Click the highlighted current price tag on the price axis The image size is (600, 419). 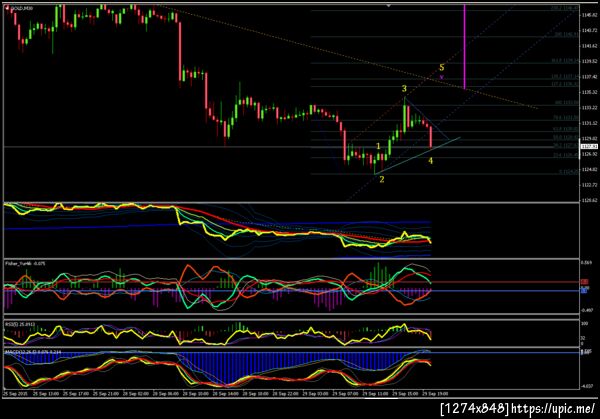click(589, 147)
